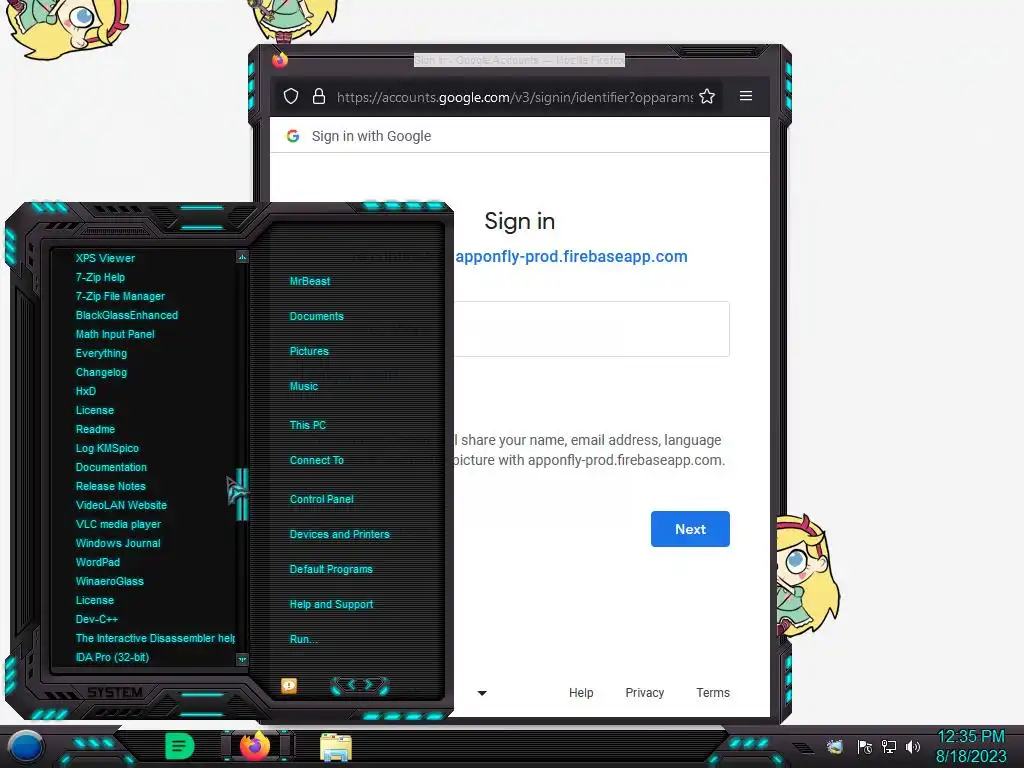Open VideoLAN Website shortcut
The height and width of the screenshot is (768, 1024).
click(121, 505)
